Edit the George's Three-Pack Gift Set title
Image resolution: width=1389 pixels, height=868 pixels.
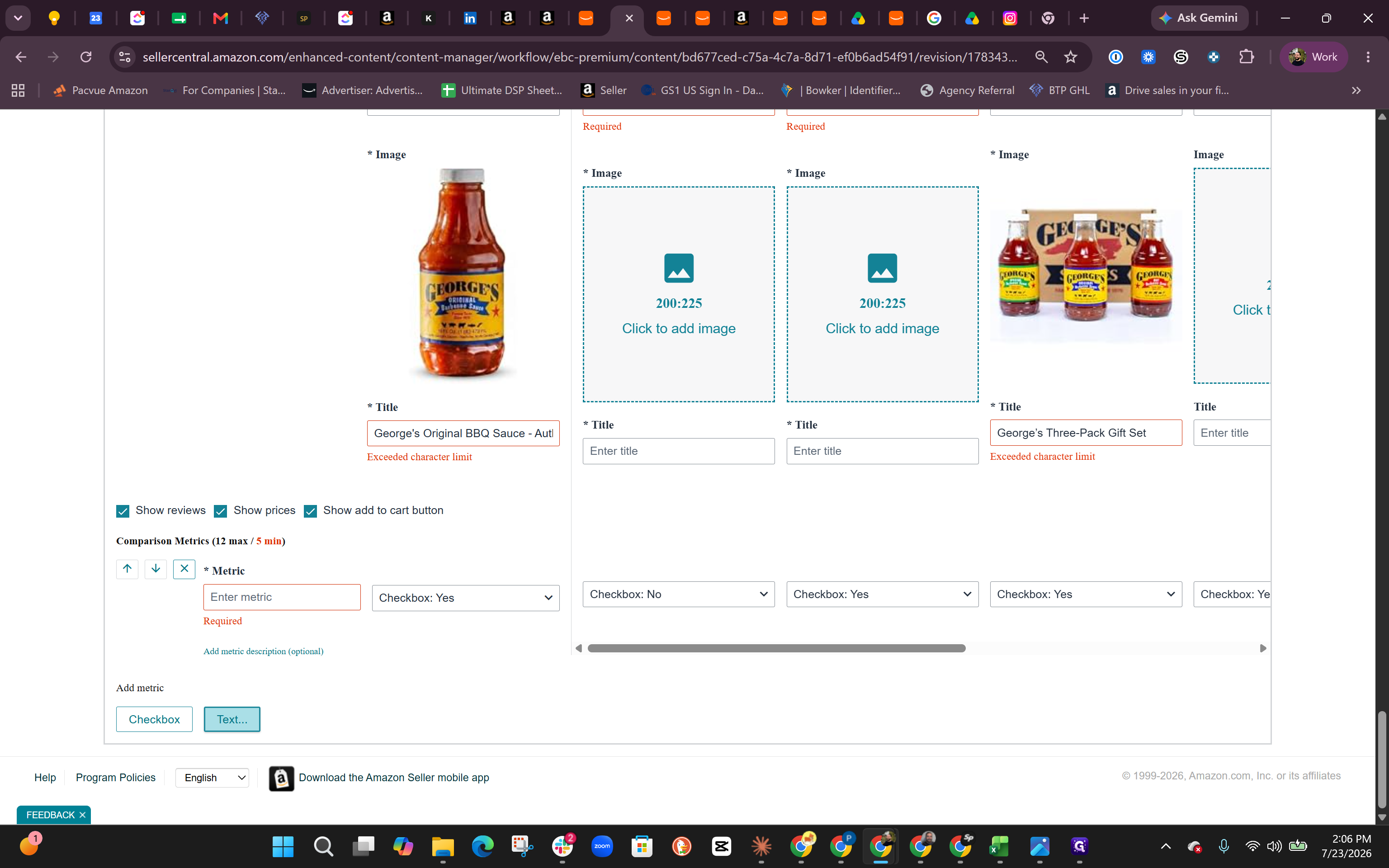(x=1086, y=433)
